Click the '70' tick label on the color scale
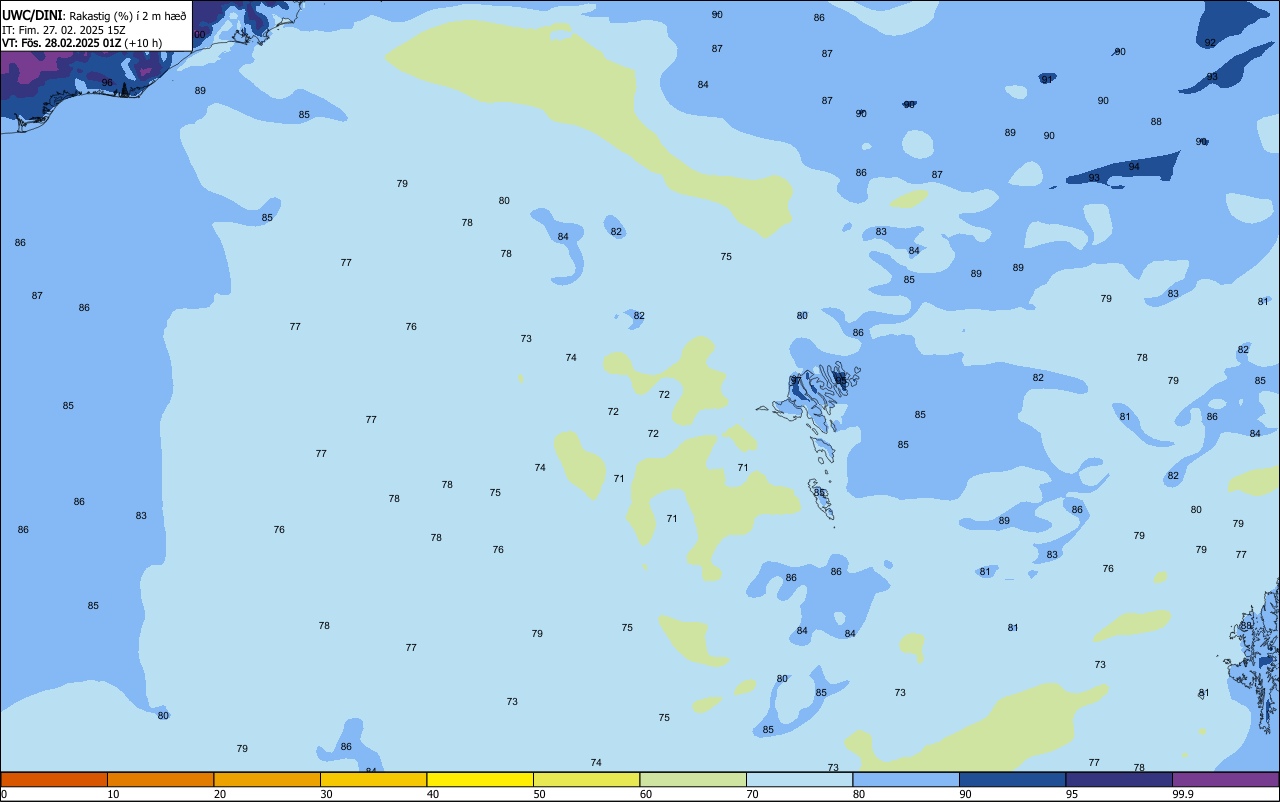Image resolution: width=1280 pixels, height=802 pixels. click(x=752, y=794)
